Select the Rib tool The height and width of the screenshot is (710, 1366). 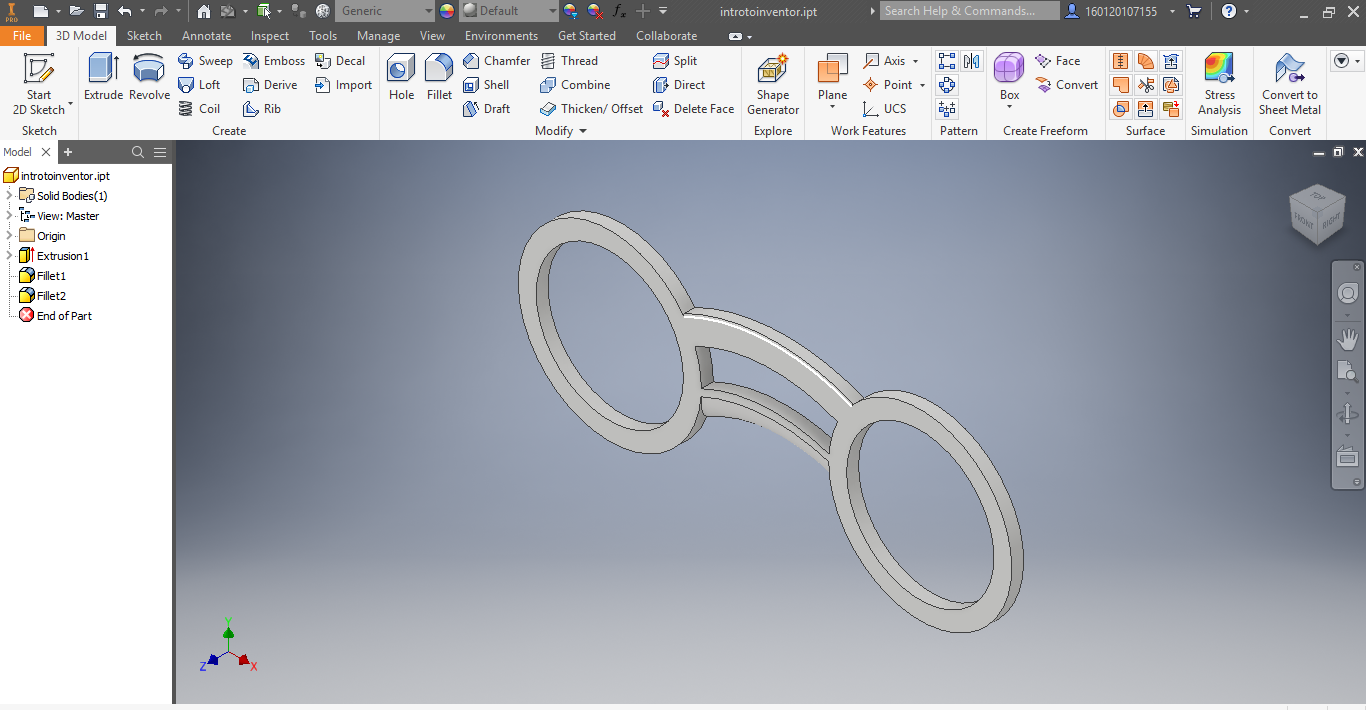tap(262, 109)
